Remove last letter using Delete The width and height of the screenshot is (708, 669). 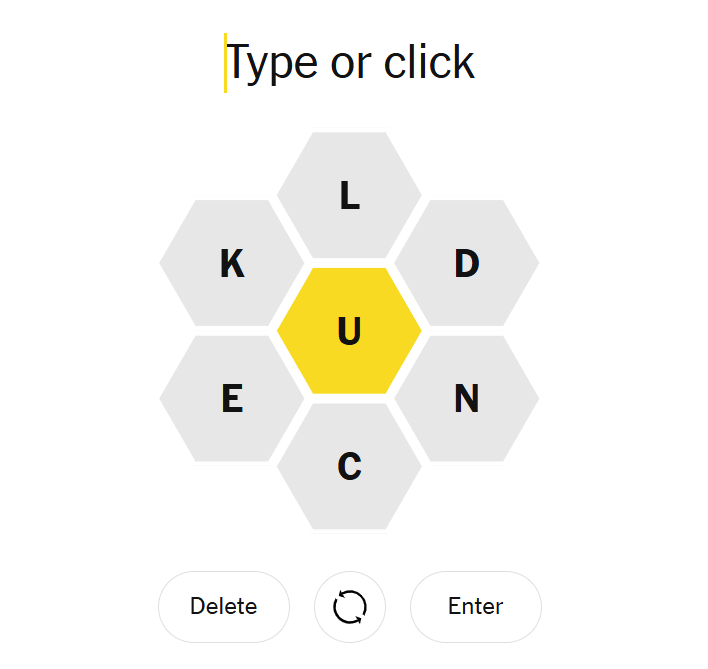point(224,607)
